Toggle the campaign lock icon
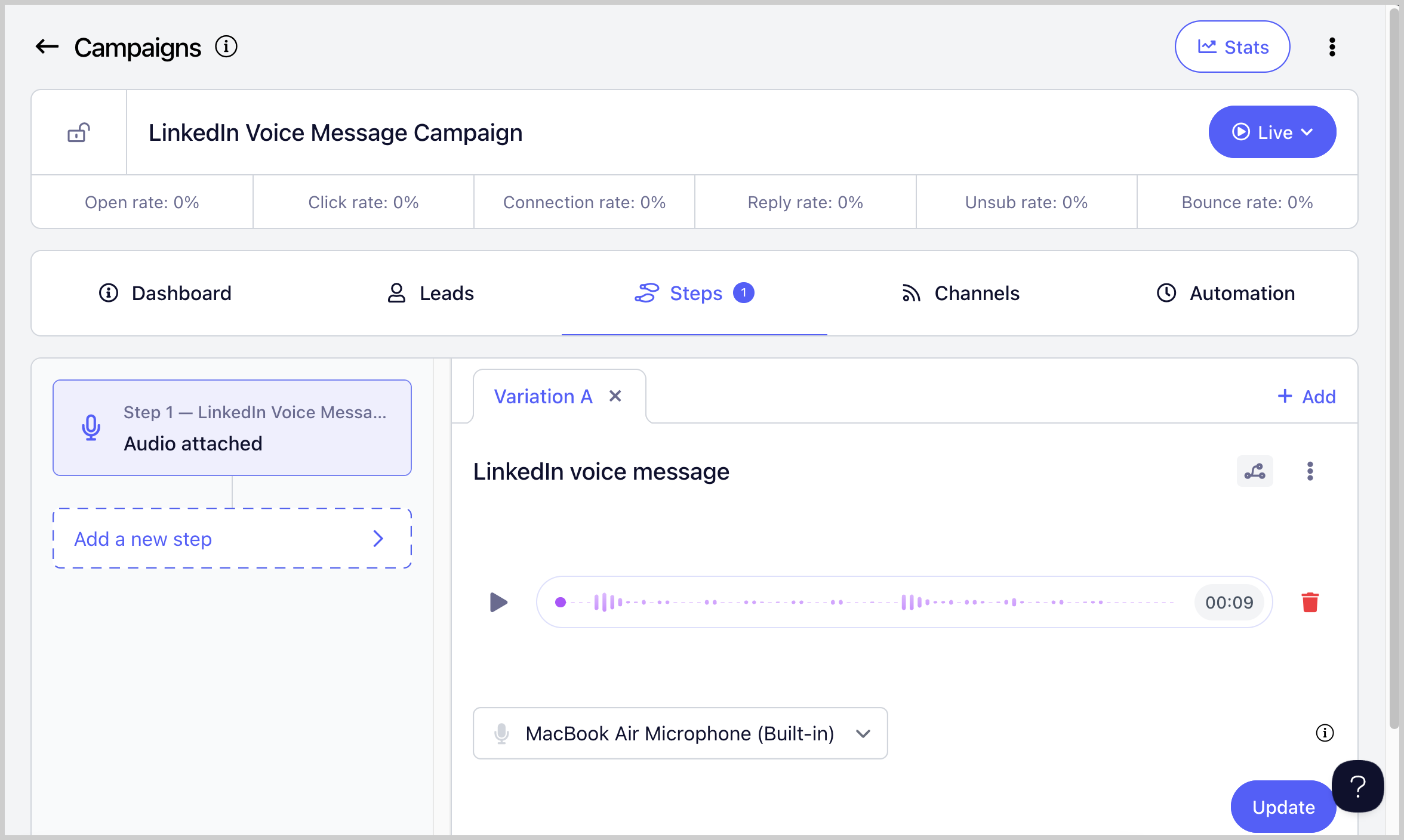The height and width of the screenshot is (840, 1404). tap(79, 132)
